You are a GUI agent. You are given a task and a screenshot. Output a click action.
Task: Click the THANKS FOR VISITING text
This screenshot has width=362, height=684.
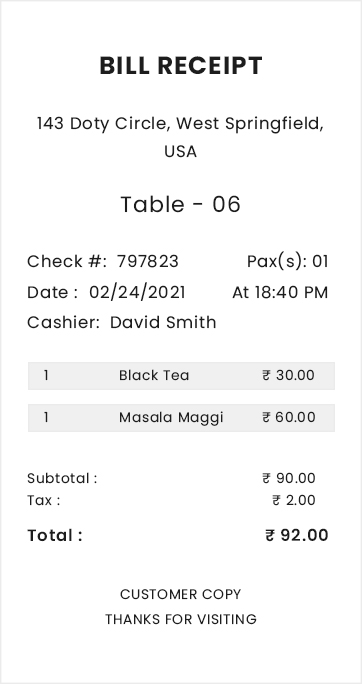click(181, 619)
